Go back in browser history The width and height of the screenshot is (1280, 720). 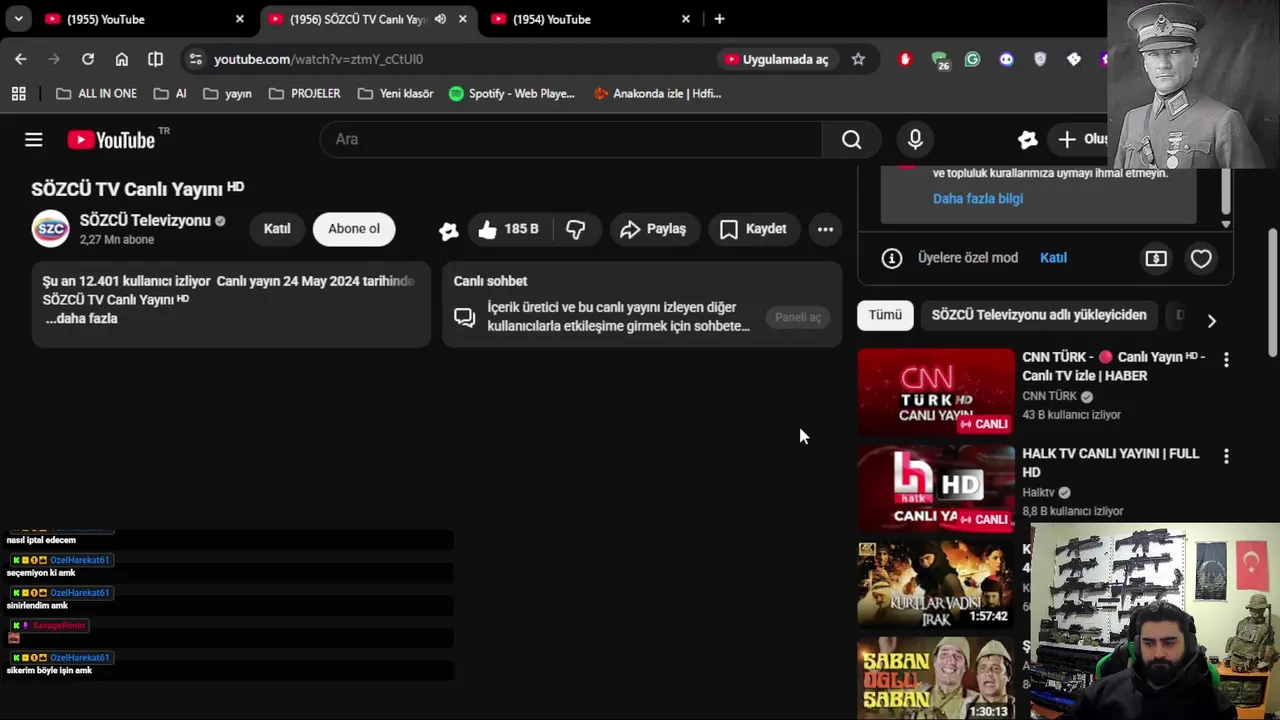click(21, 59)
